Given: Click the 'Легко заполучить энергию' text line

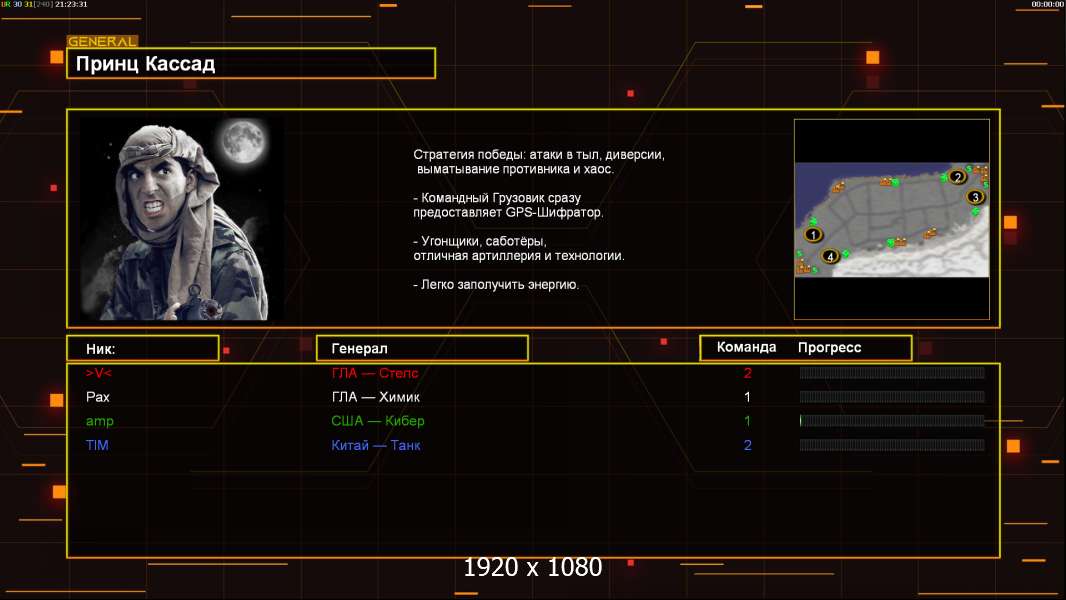Looking at the screenshot, I should click(496, 285).
